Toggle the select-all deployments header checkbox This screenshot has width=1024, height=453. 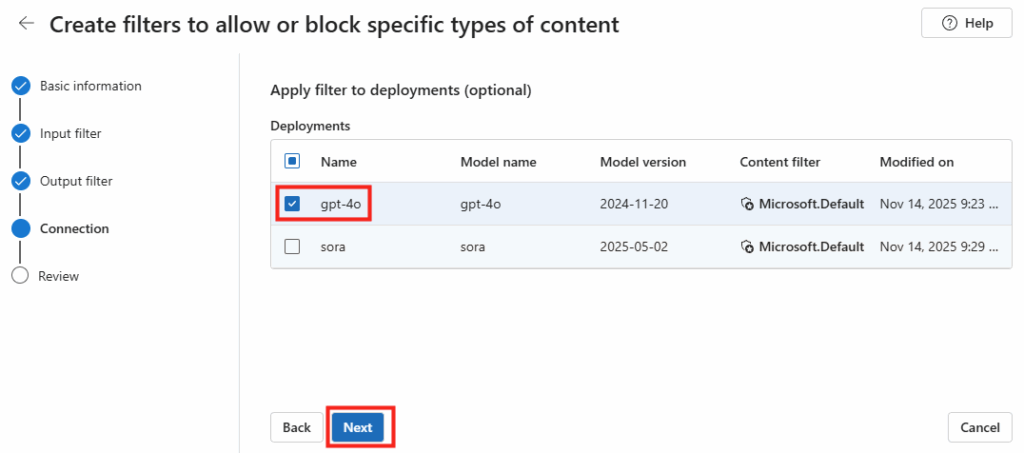[x=292, y=161]
